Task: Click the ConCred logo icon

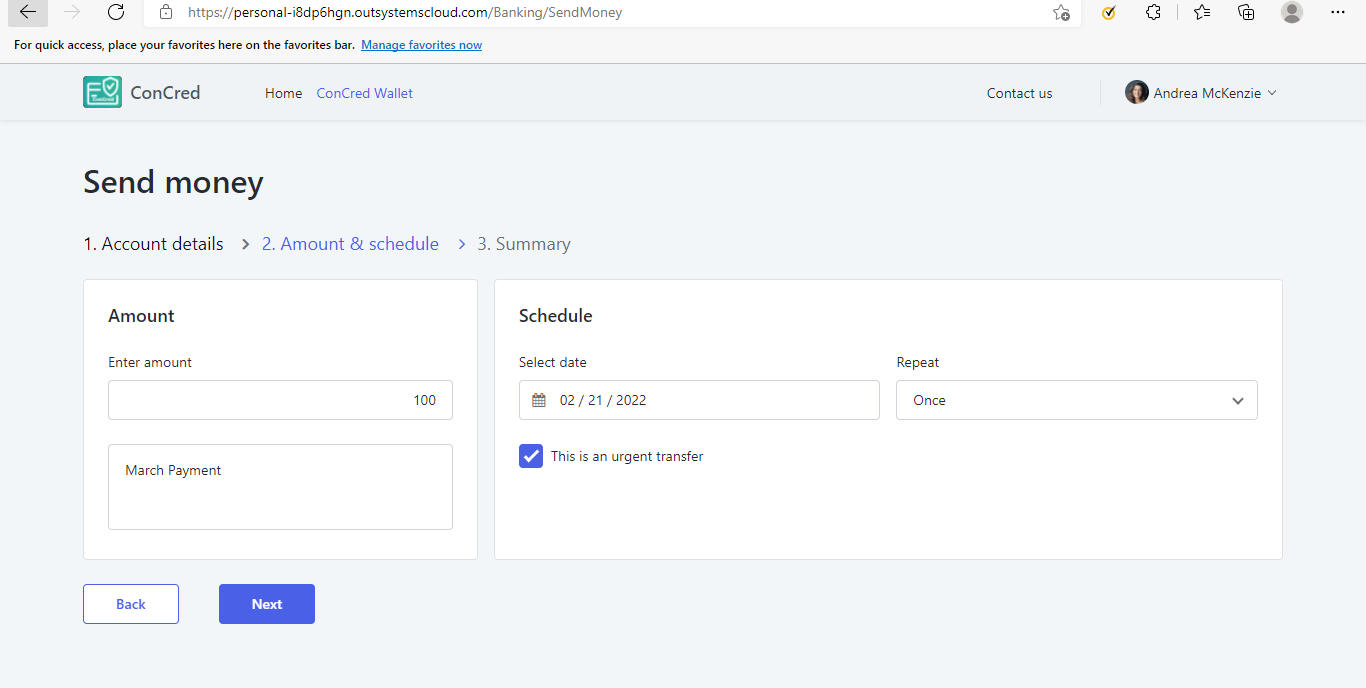Action: pyautogui.click(x=102, y=92)
